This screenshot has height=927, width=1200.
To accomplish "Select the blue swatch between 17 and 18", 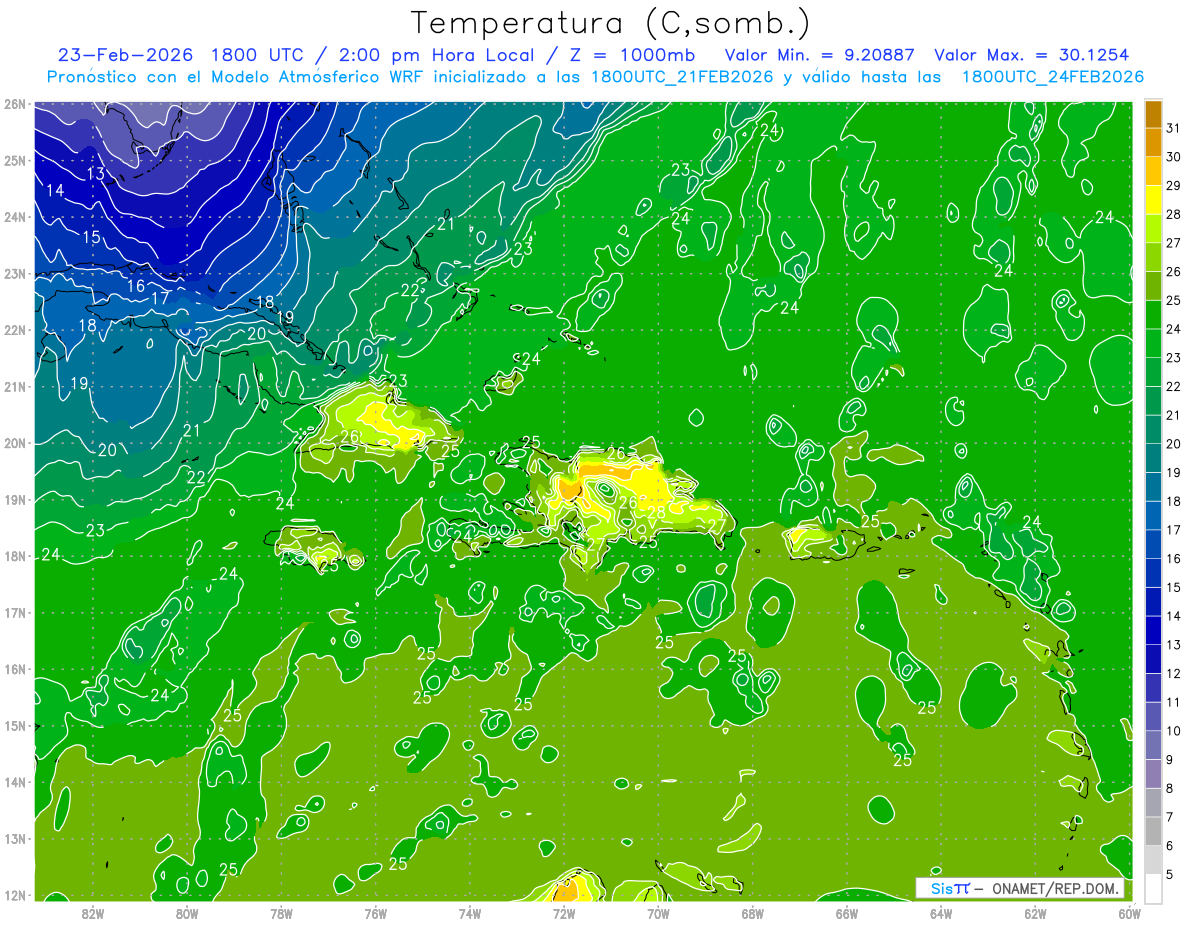I will [x=1153, y=515].
